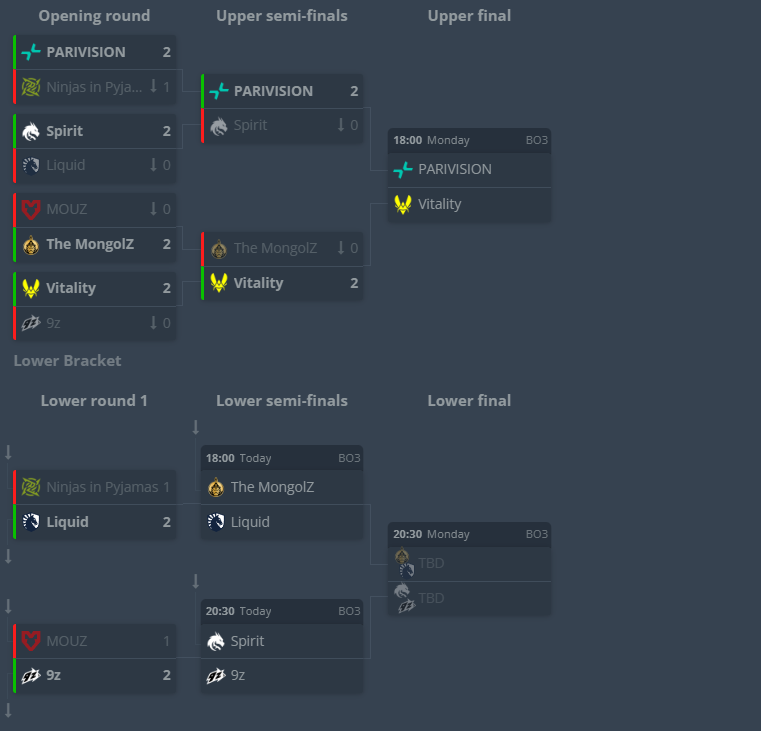Click Spirit logo in lower semi-finals match
This screenshot has width=761, height=731.
click(216, 641)
